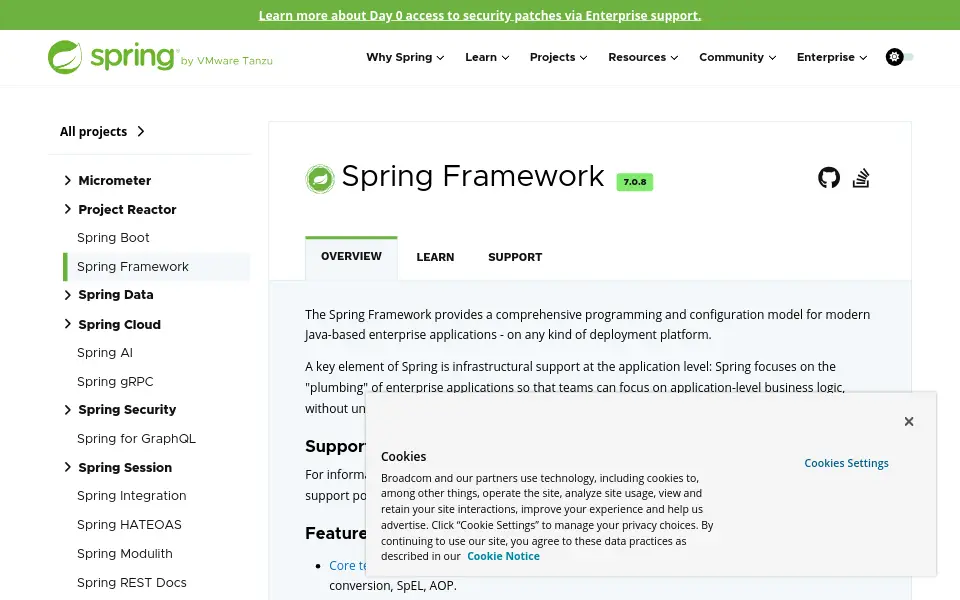Click the Cookies heading in the banner
This screenshot has height=600, width=960.
point(403,456)
